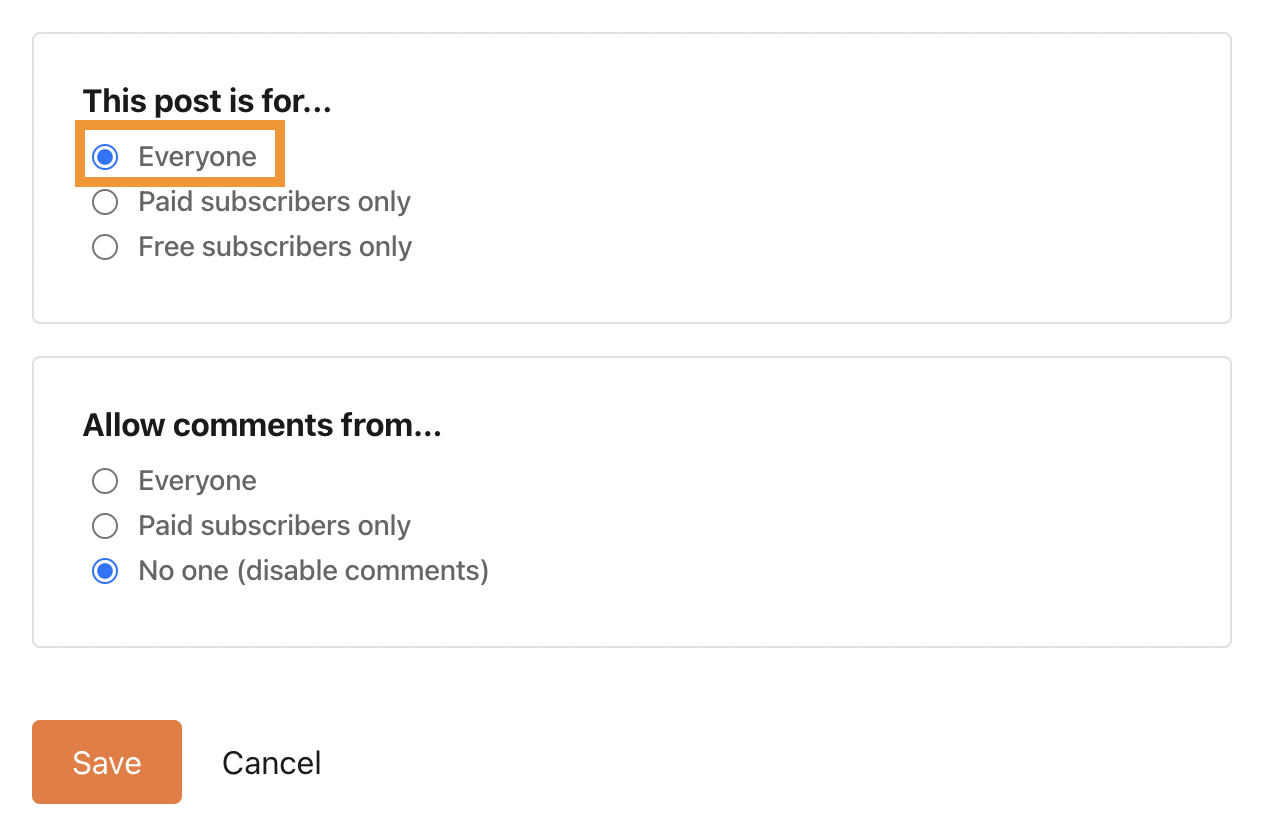Restrict comments to Paid subscribers only
Viewport: 1270px width, 824px height.
coord(105,526)
